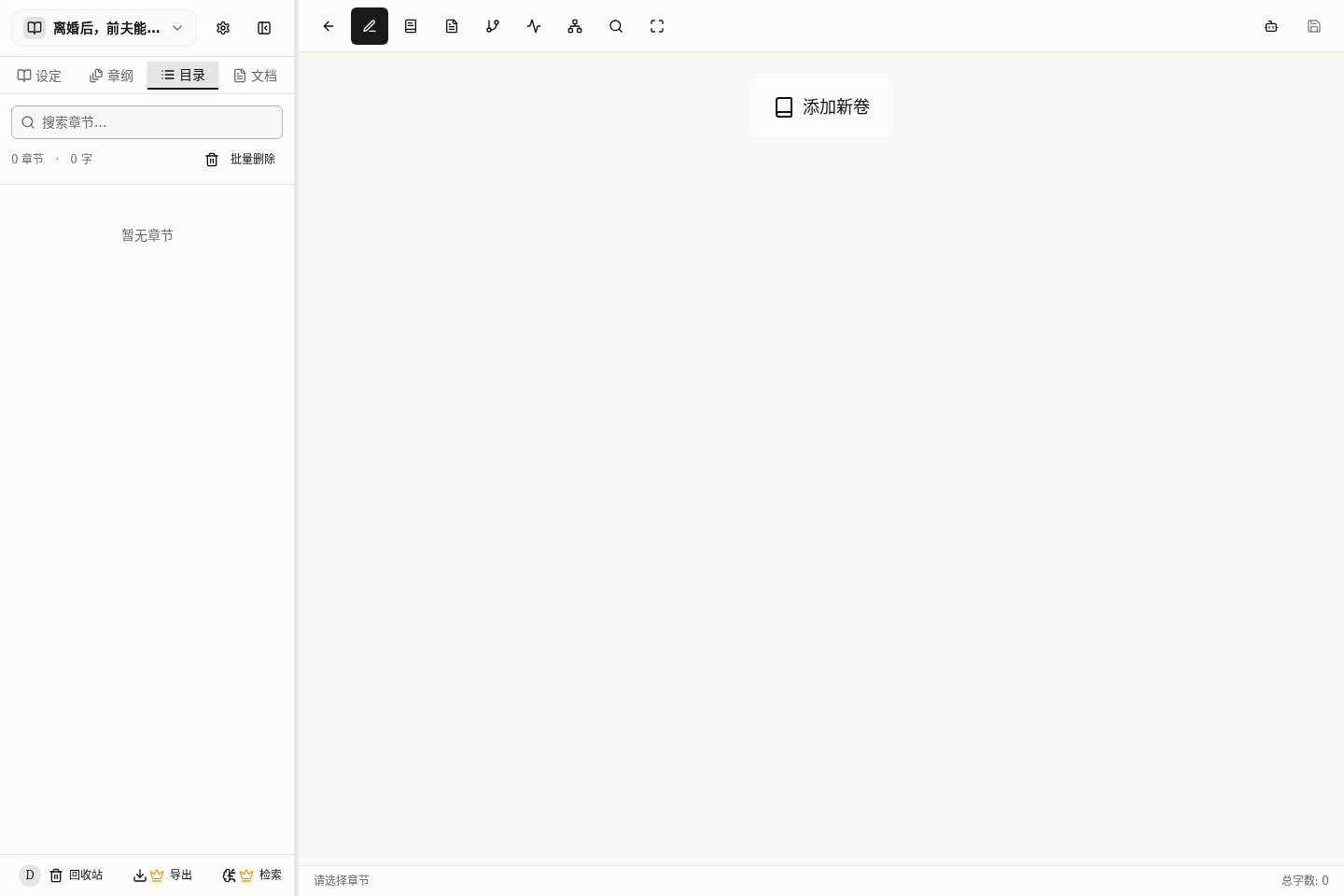Image resolution: width=1344 pixels, height=896 pixels.
Task: Click the back arrow icon
Action: 329,26
